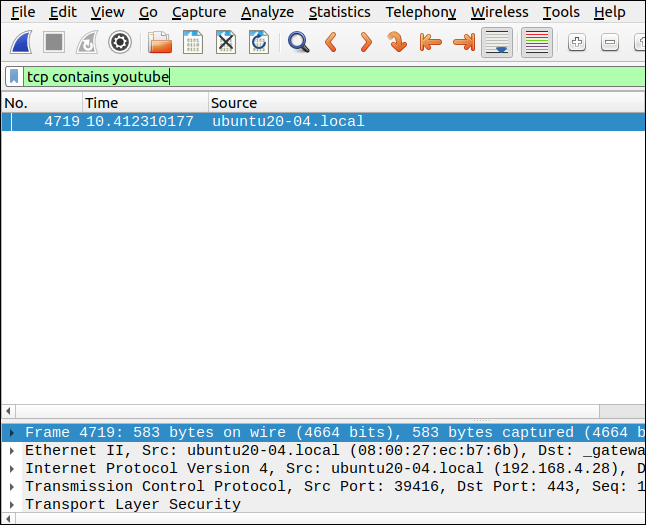Click packet details scrollbar left arrow
Screen dimensions: 646x525
point(8,519)
